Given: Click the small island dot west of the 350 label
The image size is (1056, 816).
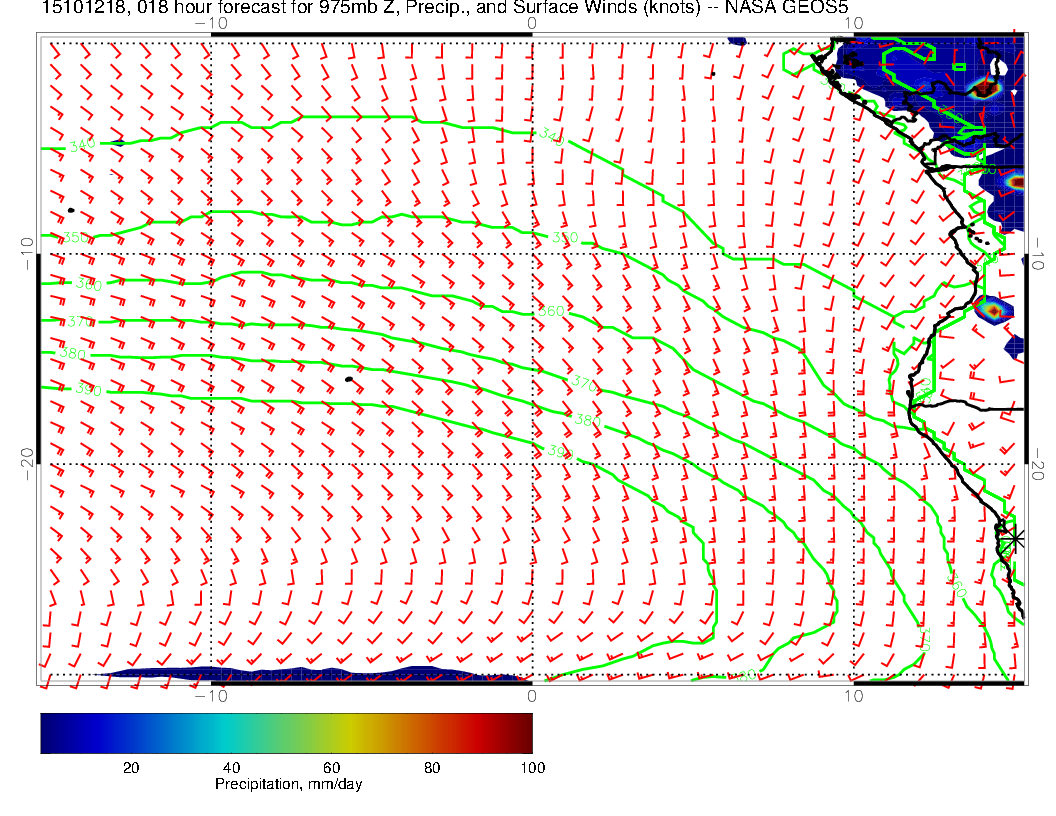Looking at the screenshot, I should click(71, 210).
